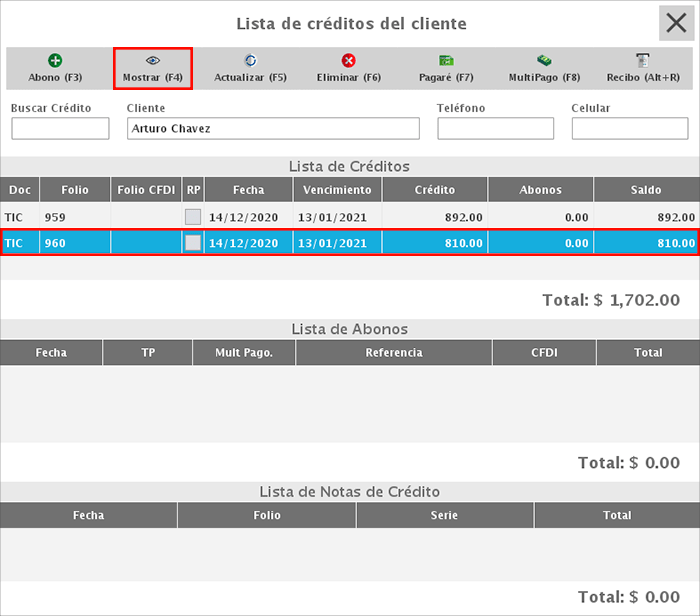Click the RP column header
Image resolution: width=700 pixels, height=616 pixels.
click(193, 190)
